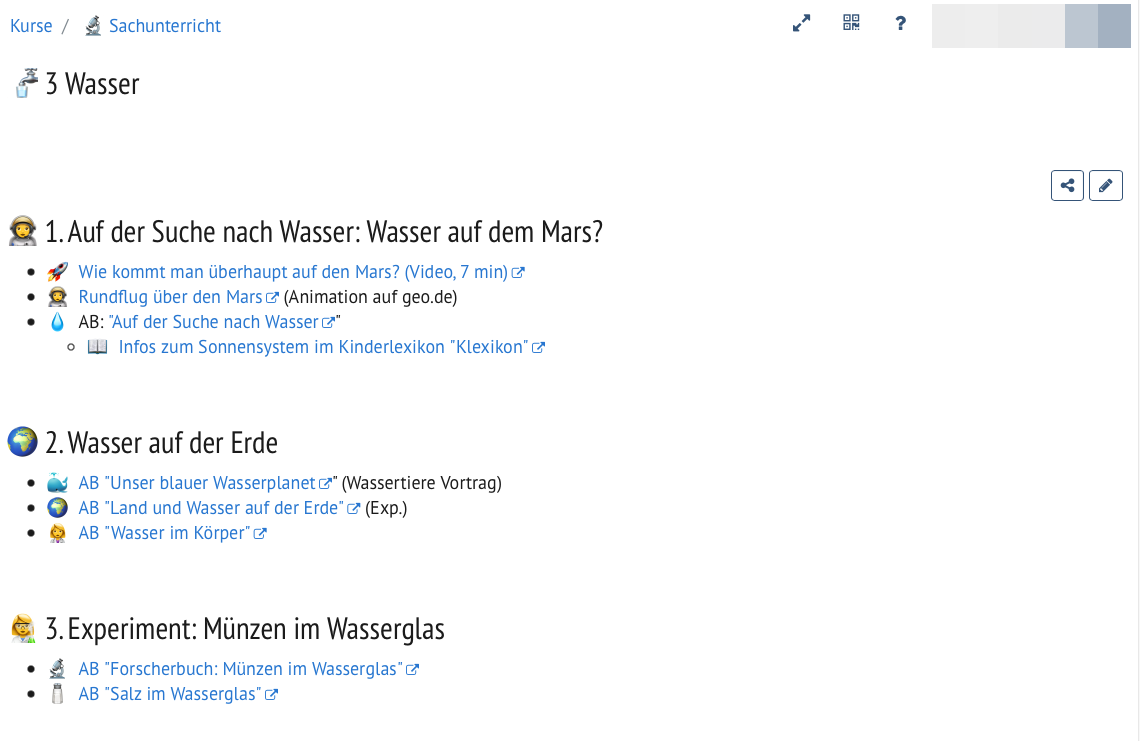The width and height of the screenshot is (1140, 741).
Task: Click external link icon after Wasser im Körper
Action: pyautogui.click(x=260, y=534)
